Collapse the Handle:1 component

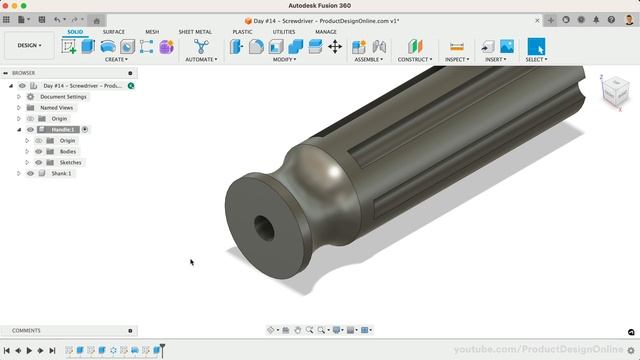(19, 129)
